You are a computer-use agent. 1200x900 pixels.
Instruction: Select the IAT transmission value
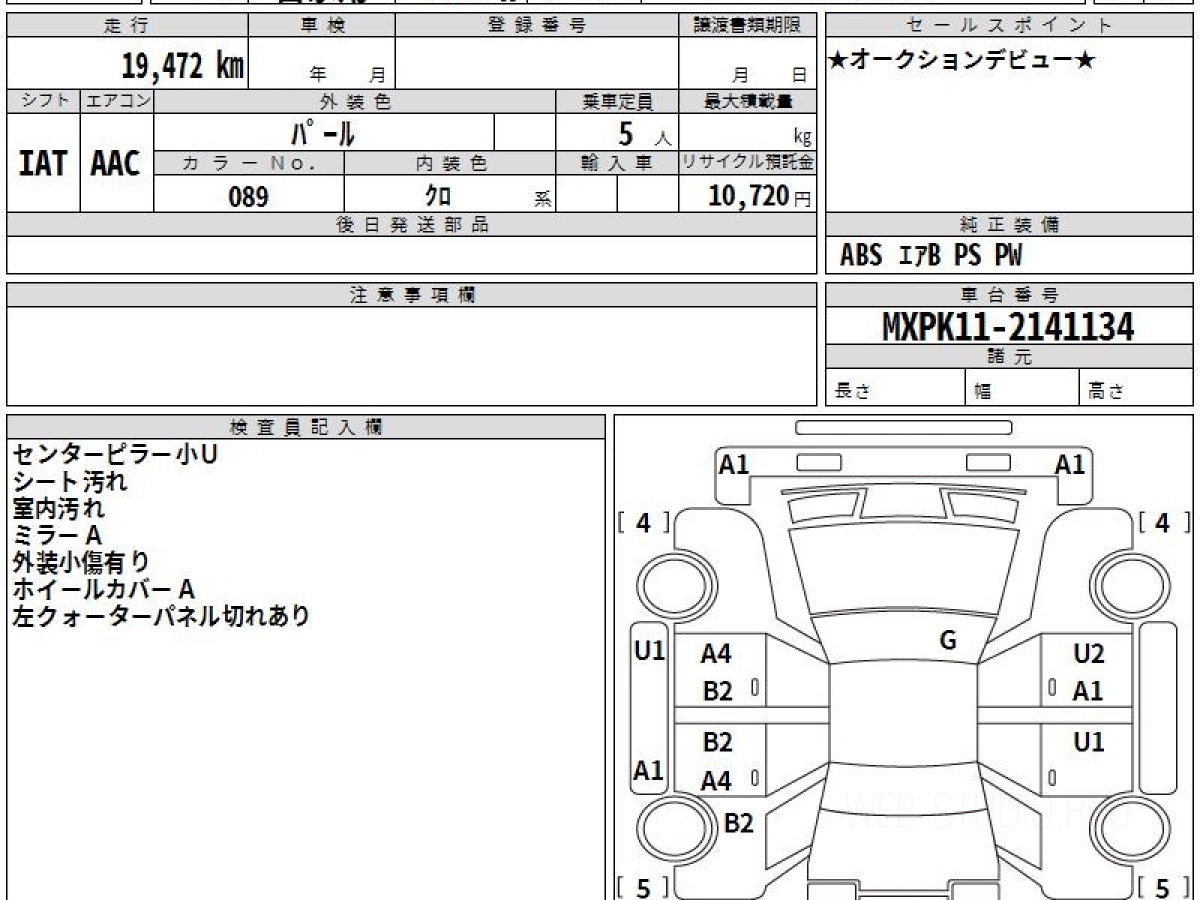[43, 163]
